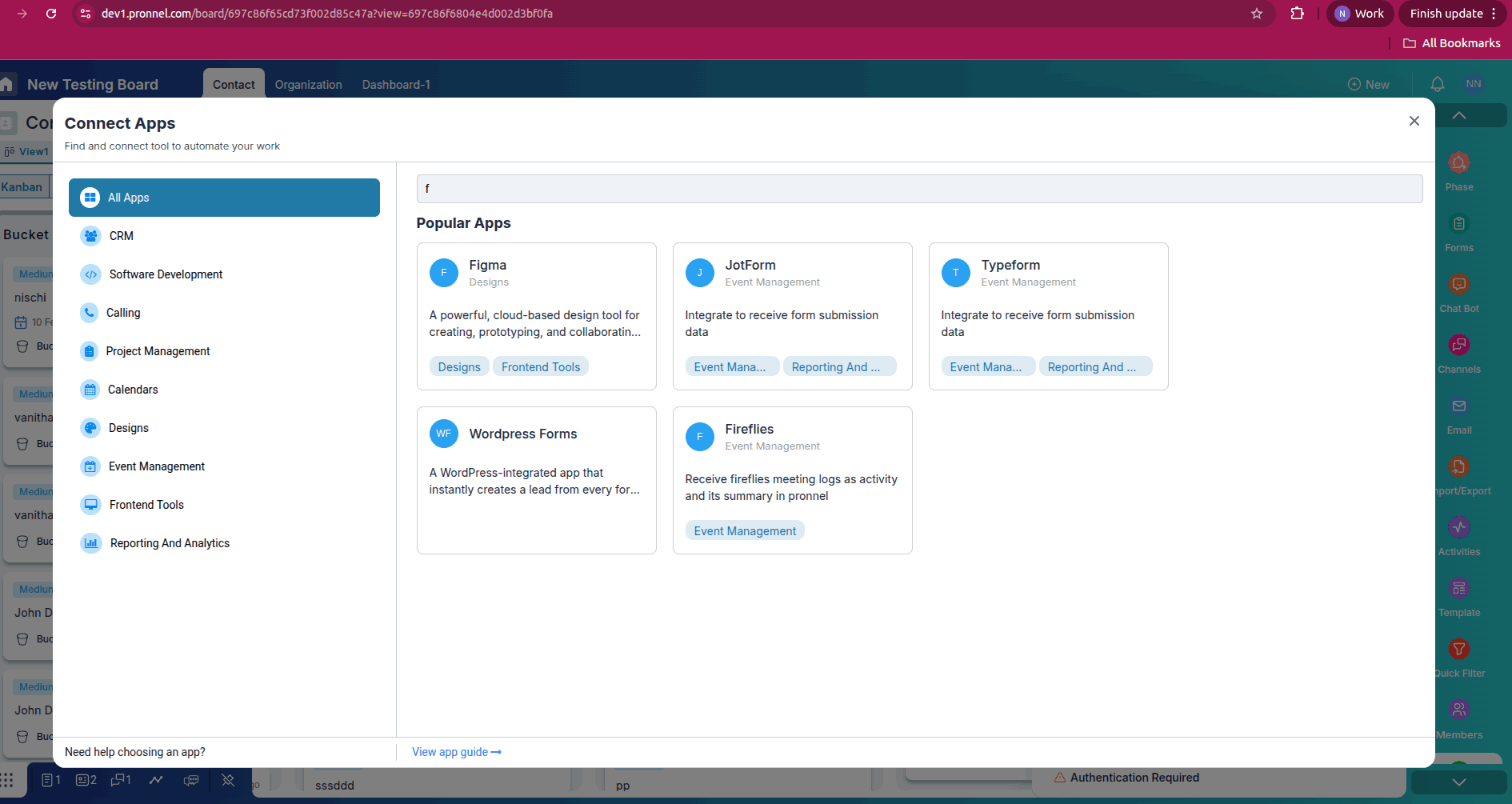Collapse the right sidebar with the top chevron
Image resolution: width=1512 pixels, height=804 pixels.
coord(1458,115)
